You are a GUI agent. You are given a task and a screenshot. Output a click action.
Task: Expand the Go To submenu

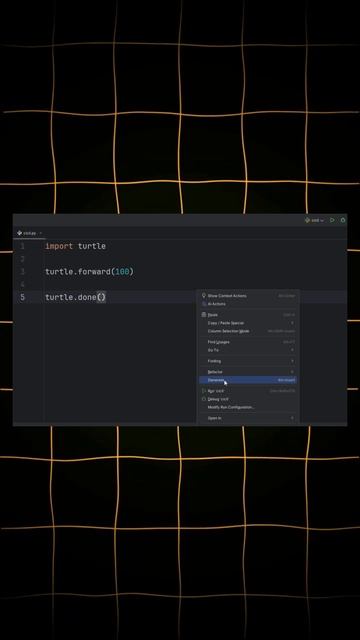249,350
